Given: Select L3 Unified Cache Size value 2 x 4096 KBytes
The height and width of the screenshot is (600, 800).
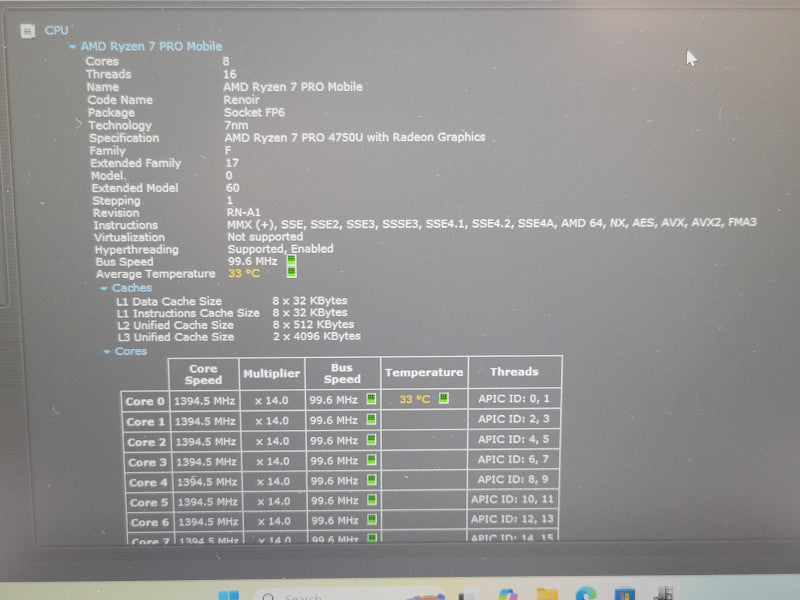Looking at the screenshot, I should pos(316,336).
